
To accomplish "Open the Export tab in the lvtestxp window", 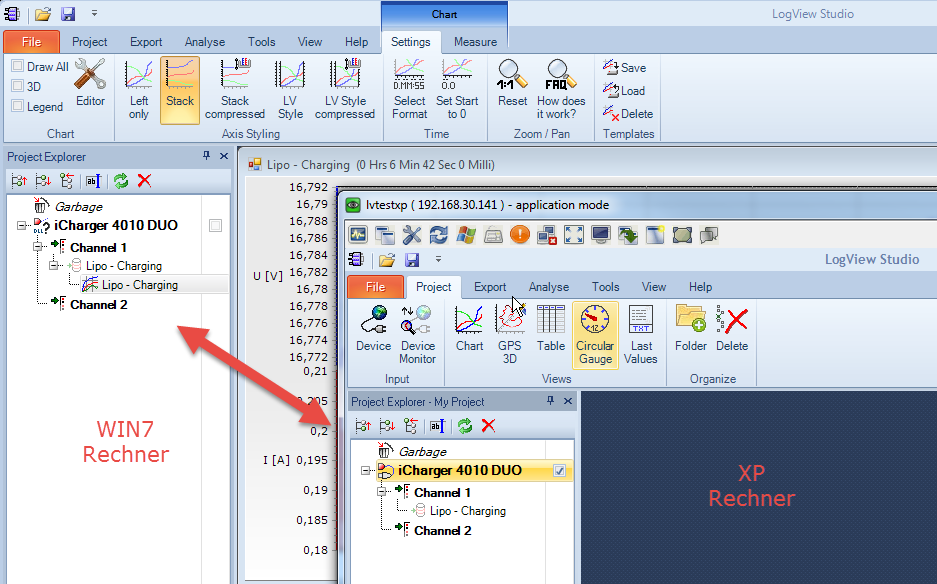I will (490, 287).
